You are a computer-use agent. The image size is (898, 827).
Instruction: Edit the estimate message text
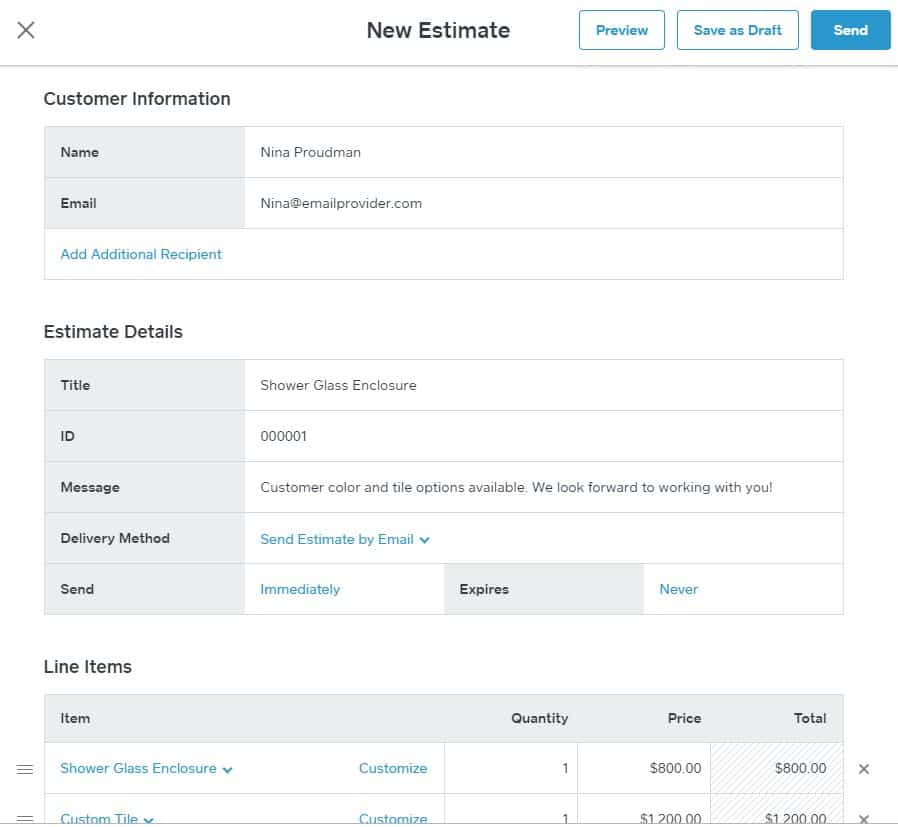point(543,487)
